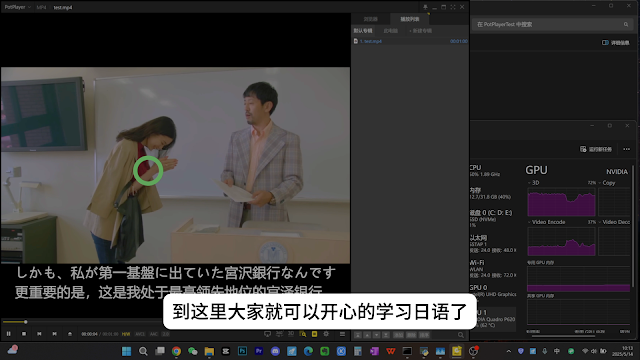Toggle the 360° video mode icon
Viewport: 640px width, 360px height.
pyautogui.click(x=279, y=333)
